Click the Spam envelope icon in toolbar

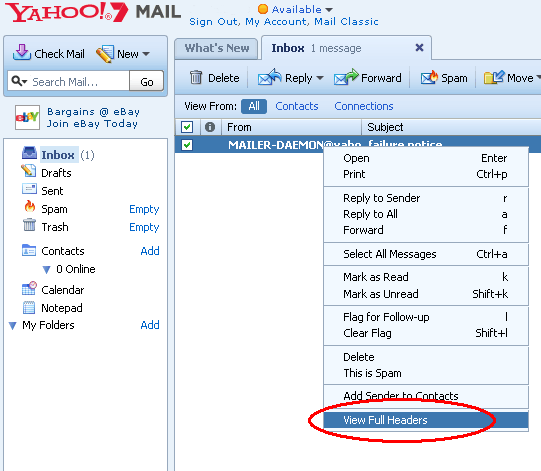pyautogui.click(x=429, y=77)
